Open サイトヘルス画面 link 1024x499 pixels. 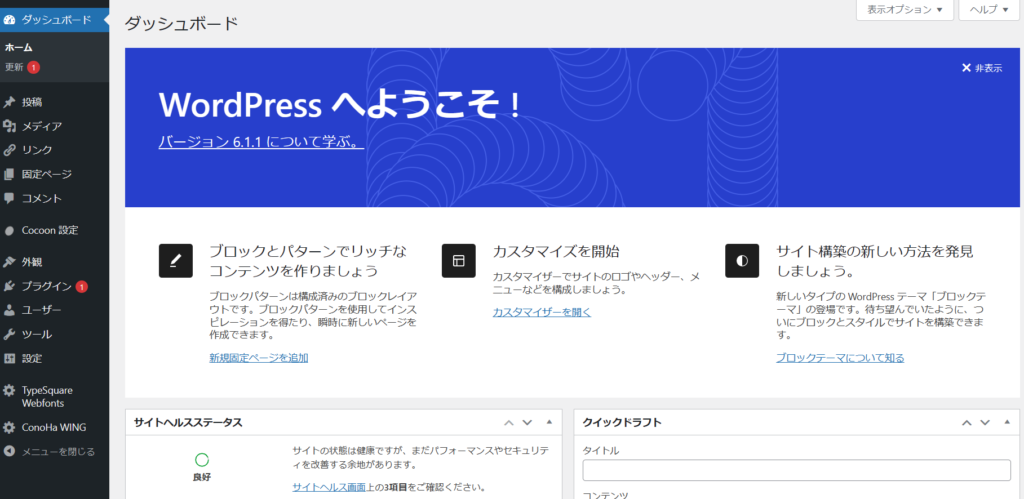[329, 487]
